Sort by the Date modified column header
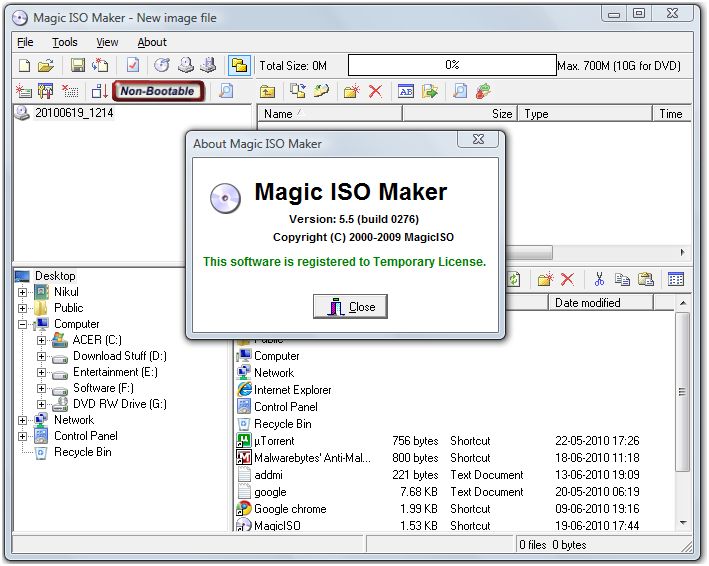Image resolution: width=709 pixels, height=566 pixels. pos(600,303)
